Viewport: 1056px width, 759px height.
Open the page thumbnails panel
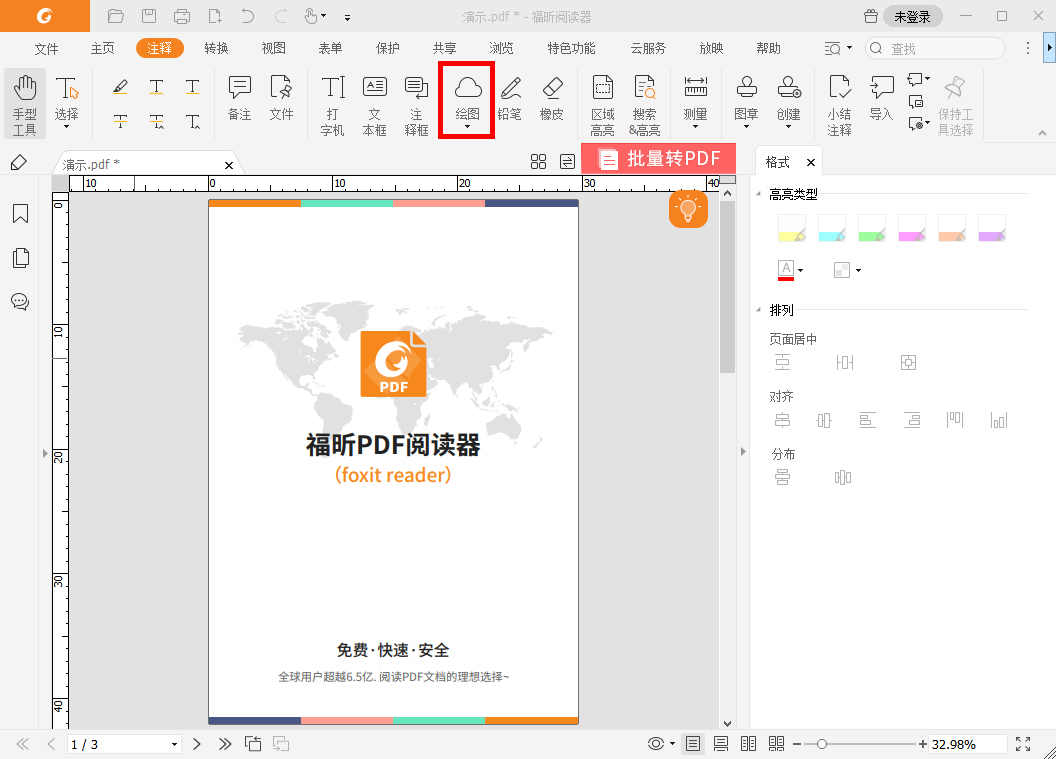tap(20, 257)
